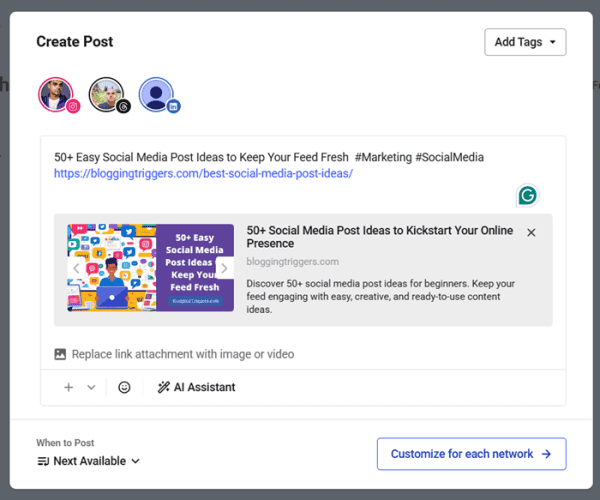The height and width of the screenshot is (500, 600).
Task: Click the link preview thumbnail image
Action: [x=150, y=267]
